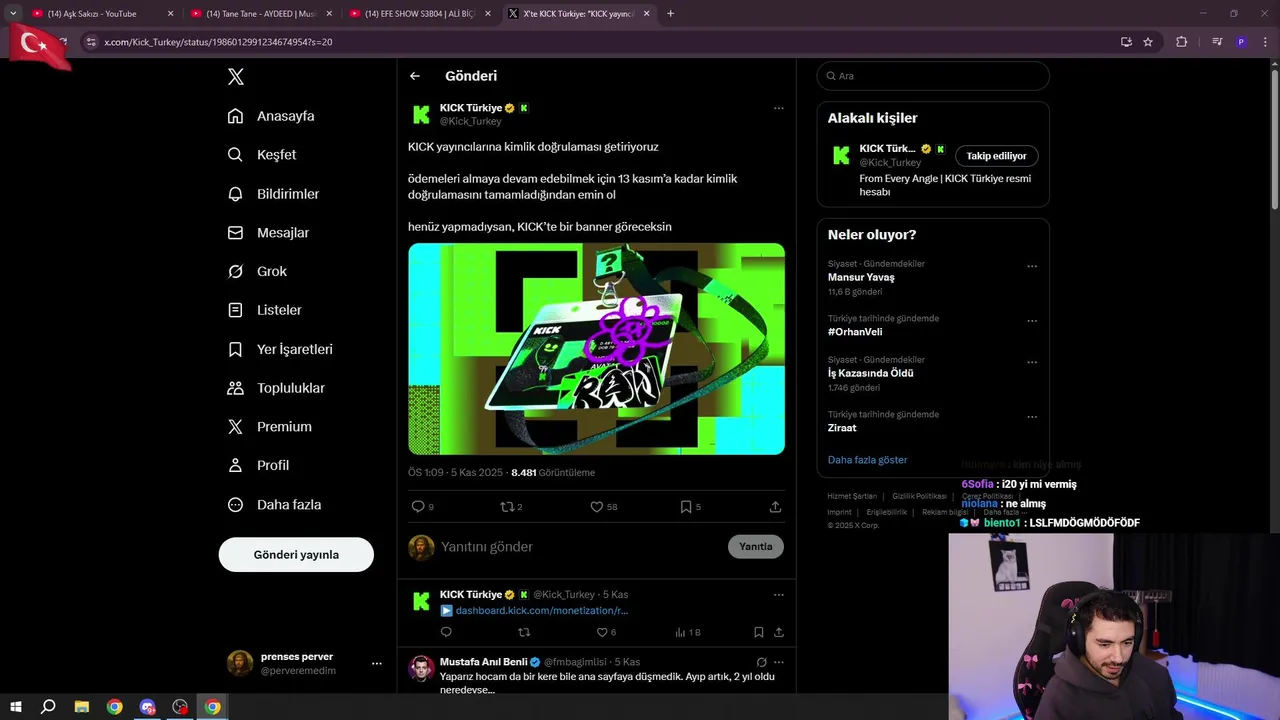Switch to EFE SHOW tab
Screen dimensions: 1280x720
click(x=419, y=14)
